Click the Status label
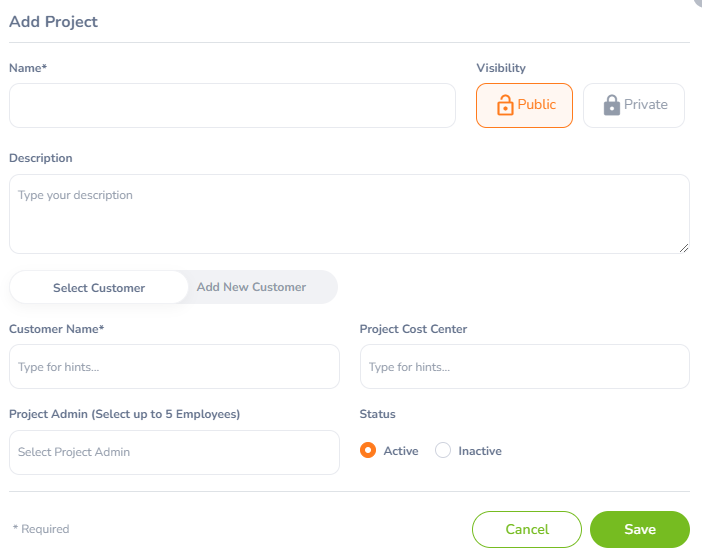Image resolution: width=702 pixels, height=558 pixels. [x=377, y=414]
